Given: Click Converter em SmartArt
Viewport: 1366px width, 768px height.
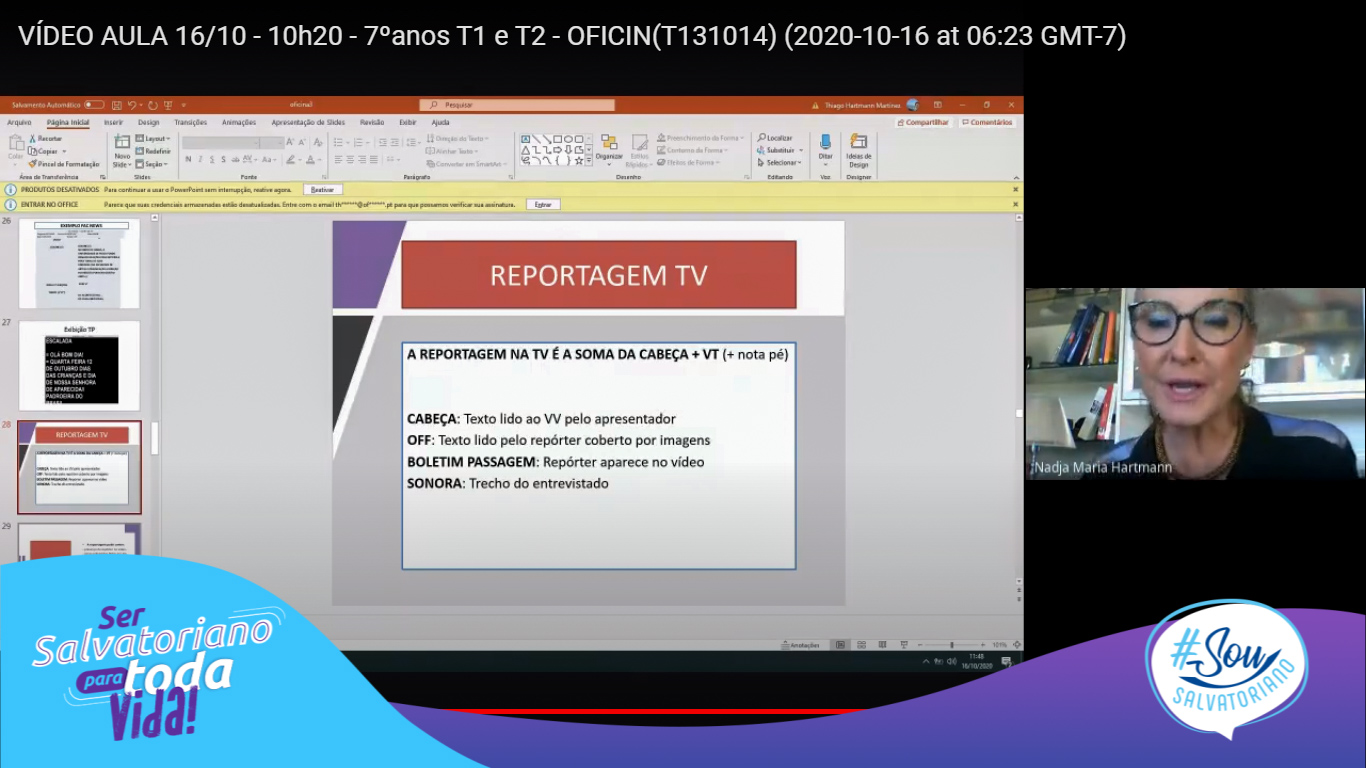Looking at the screenshot, I should (467, 164).
